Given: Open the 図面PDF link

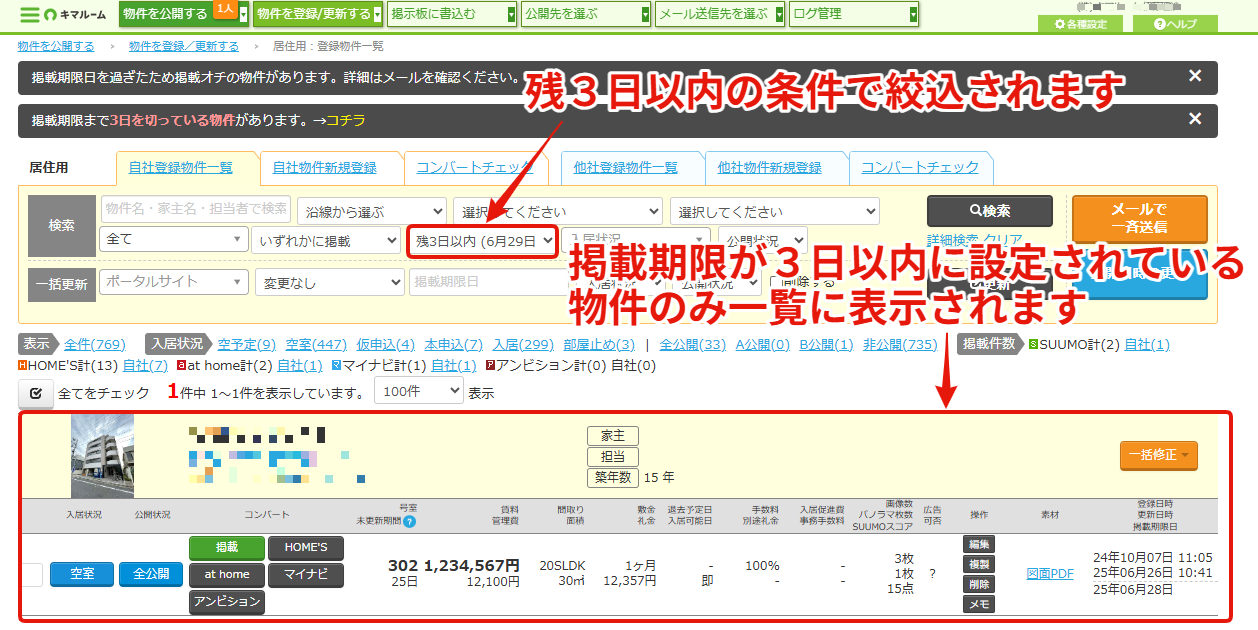Looking at the screenshot, I should click(1050, 574).
